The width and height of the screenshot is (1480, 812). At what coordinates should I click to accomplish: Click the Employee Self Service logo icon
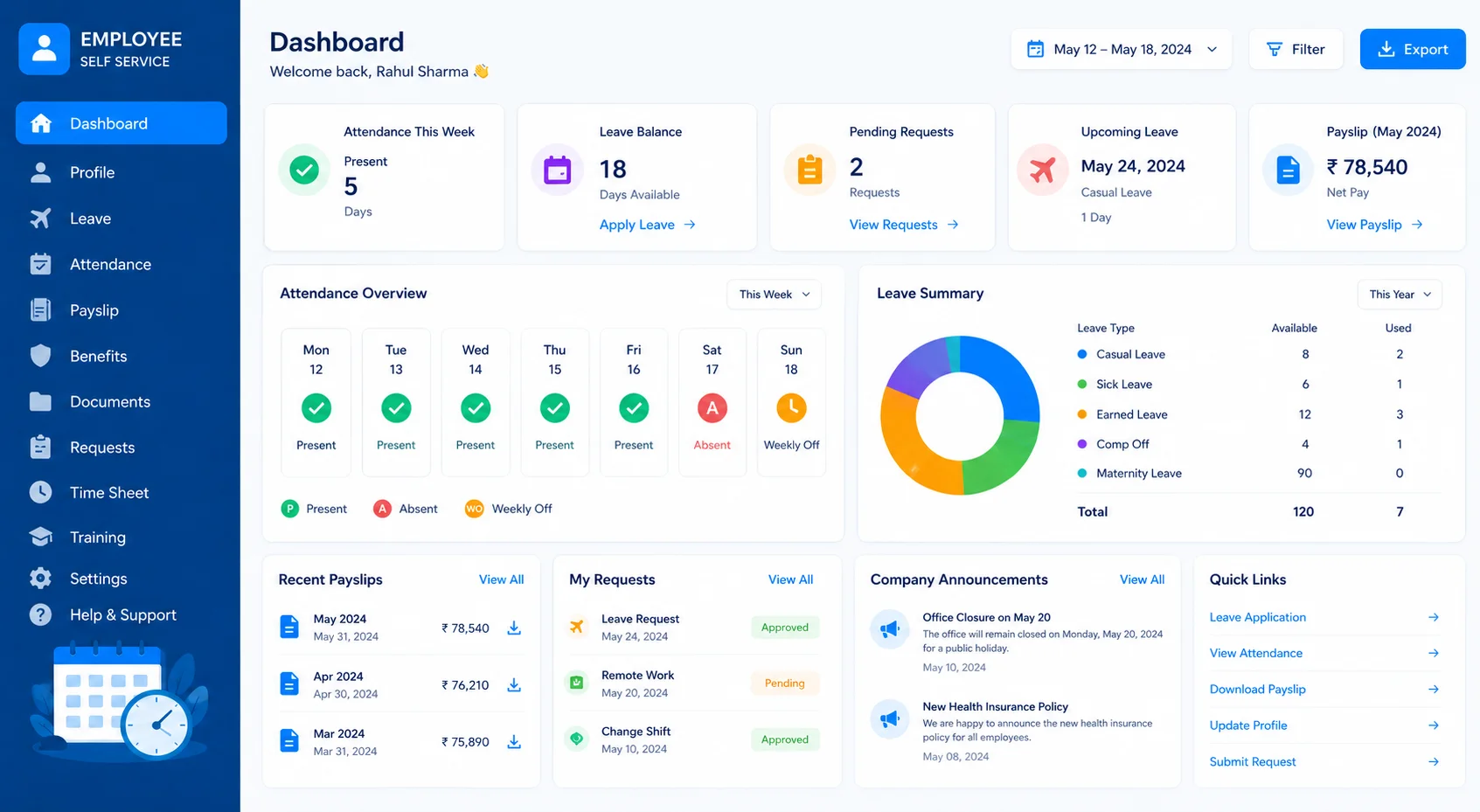coord(45,49)
